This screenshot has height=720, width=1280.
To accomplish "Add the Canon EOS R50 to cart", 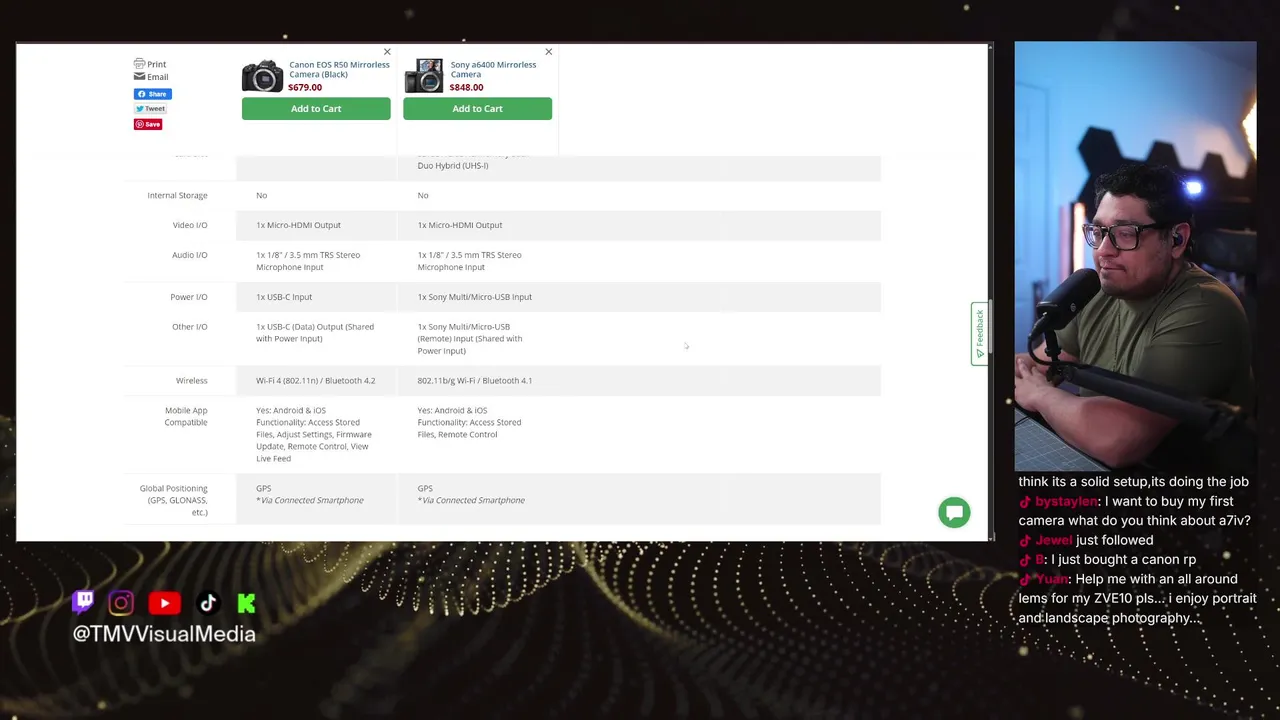I will point(316,109).
